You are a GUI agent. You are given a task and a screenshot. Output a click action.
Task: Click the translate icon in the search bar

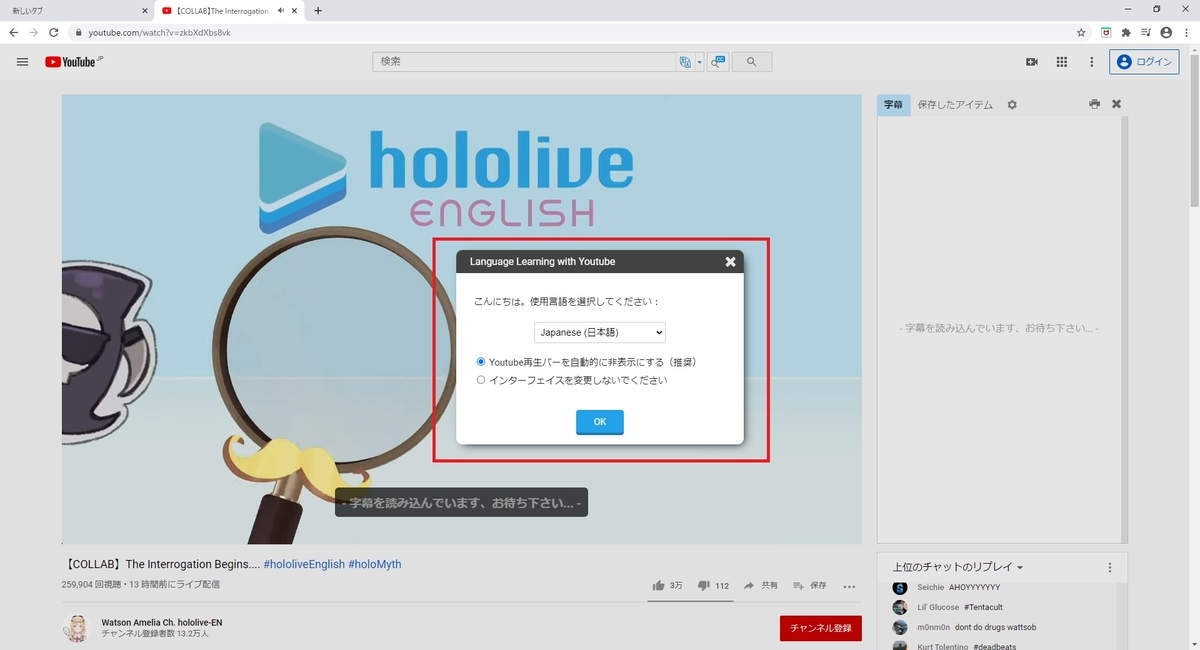point(685,62)
